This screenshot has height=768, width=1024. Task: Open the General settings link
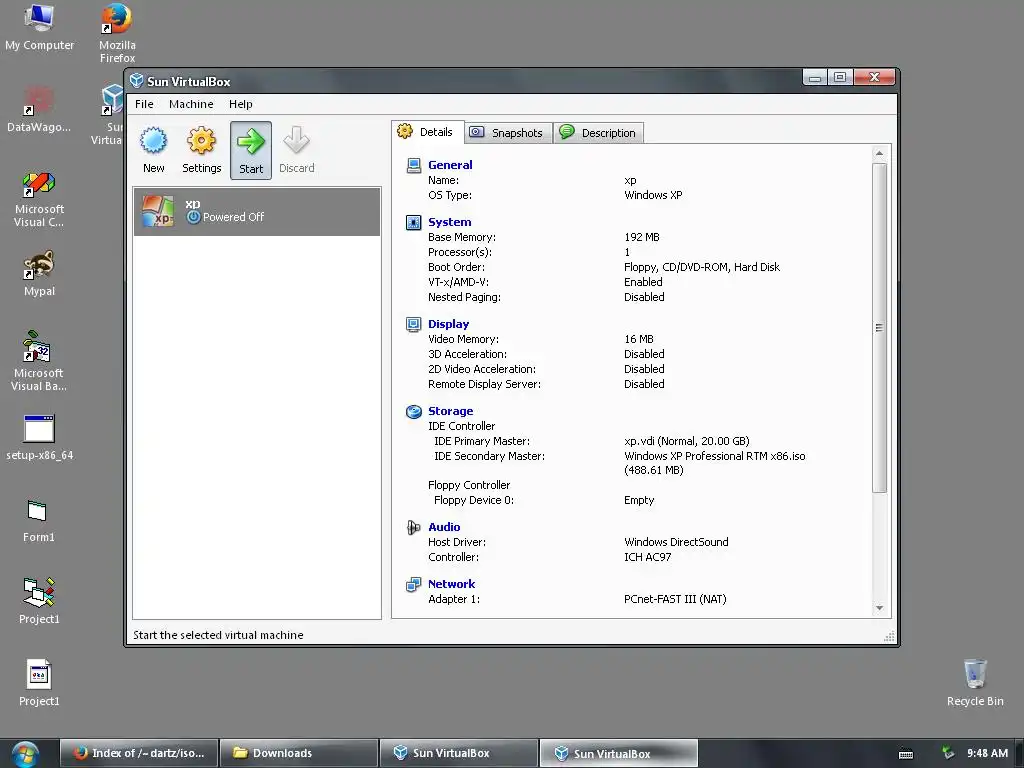450,165
